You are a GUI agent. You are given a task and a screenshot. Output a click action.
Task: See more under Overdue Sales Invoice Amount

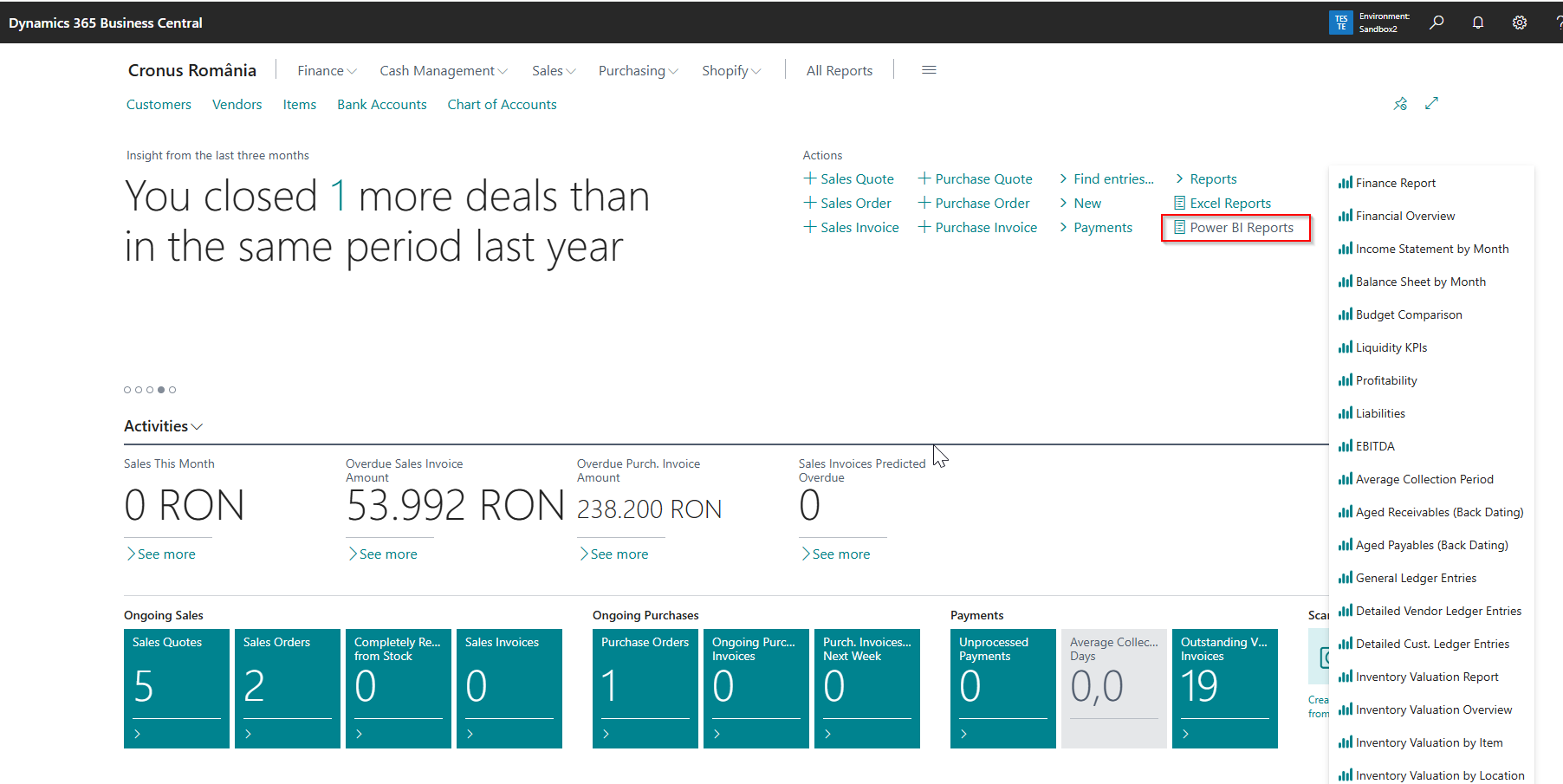[x=383, y=554]
